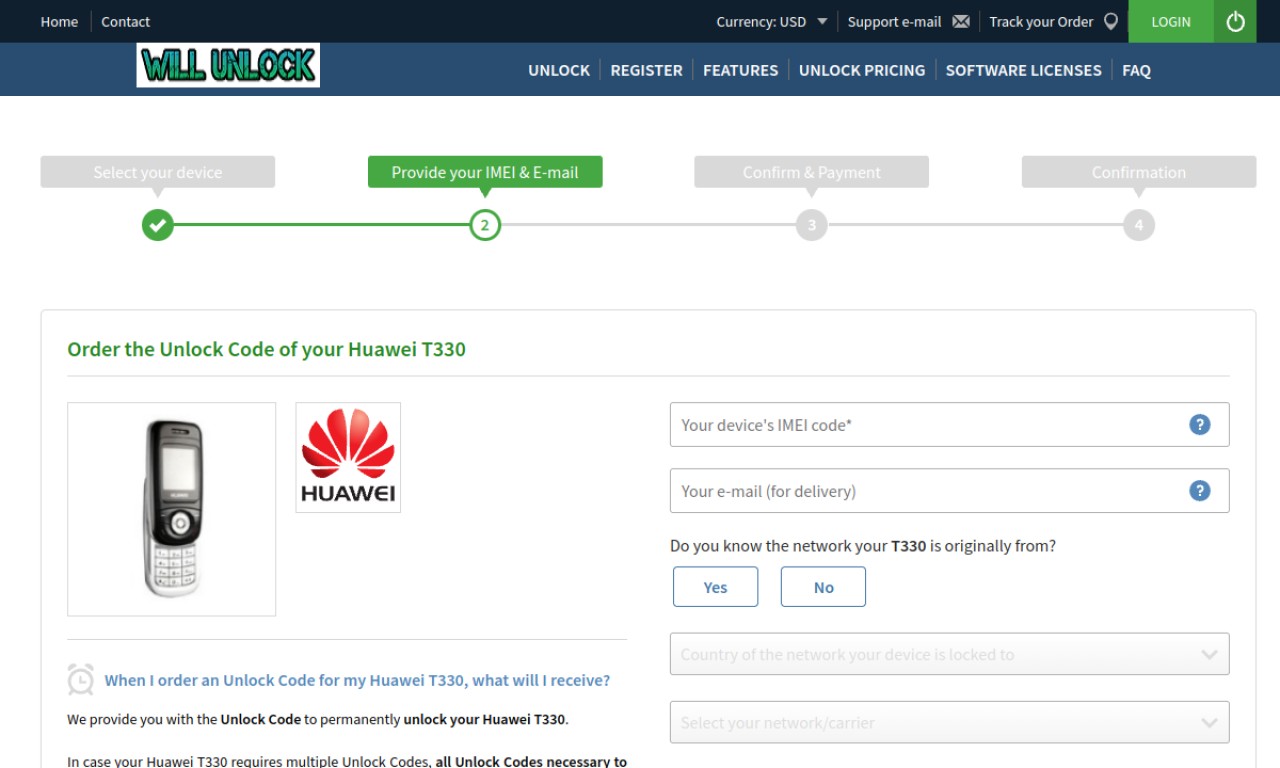Select the 'Provide your IMEI & E-mail' step tab
1280x768 pixels.
(x=485, y=172)
